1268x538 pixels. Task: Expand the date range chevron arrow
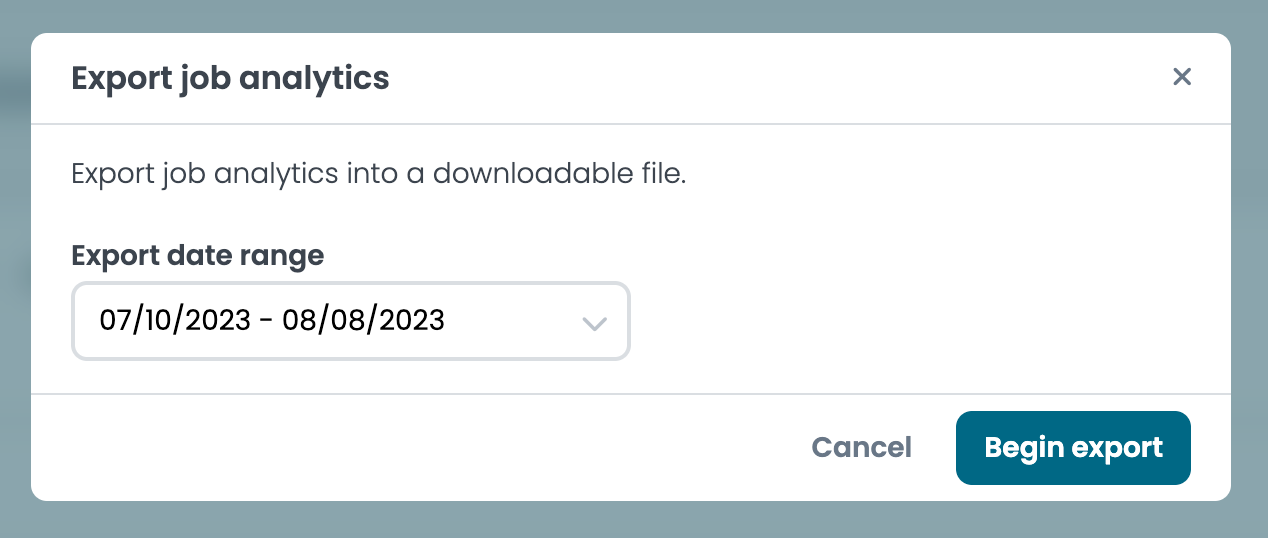point(594,323)
